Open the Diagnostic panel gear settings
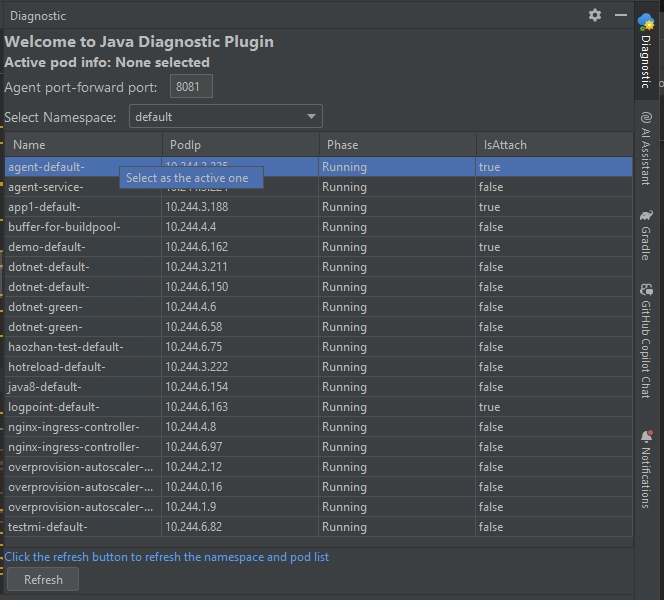The height and width of the screenshot is (600, 664). 595,15
